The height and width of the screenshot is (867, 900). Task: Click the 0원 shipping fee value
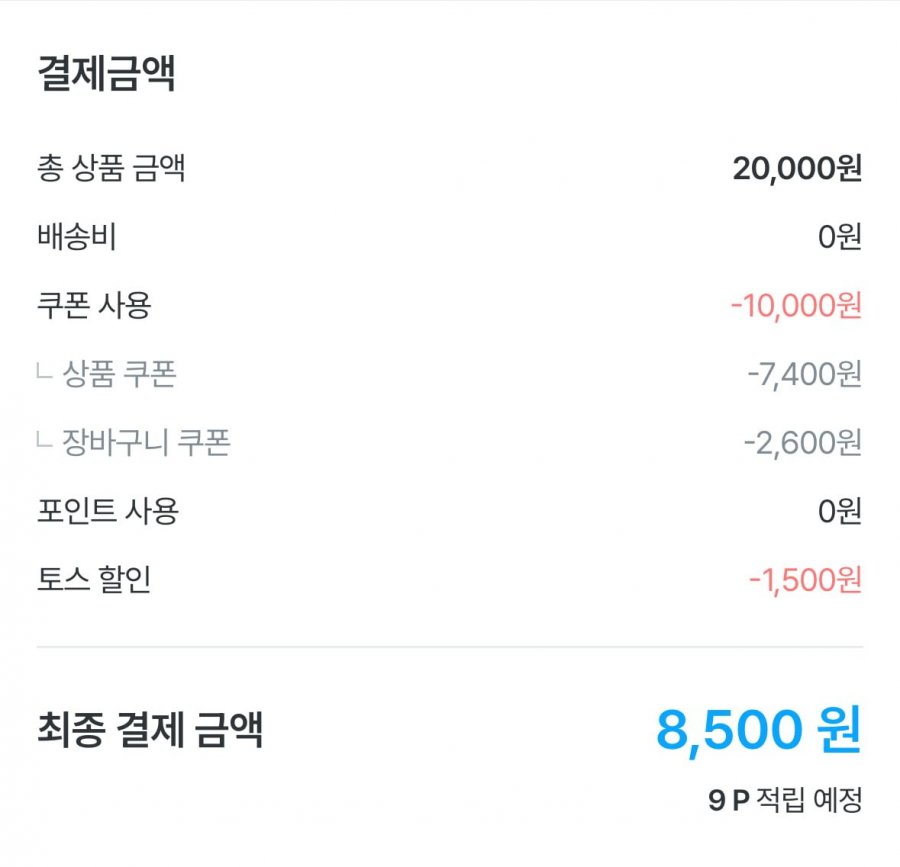coord(839,238)
